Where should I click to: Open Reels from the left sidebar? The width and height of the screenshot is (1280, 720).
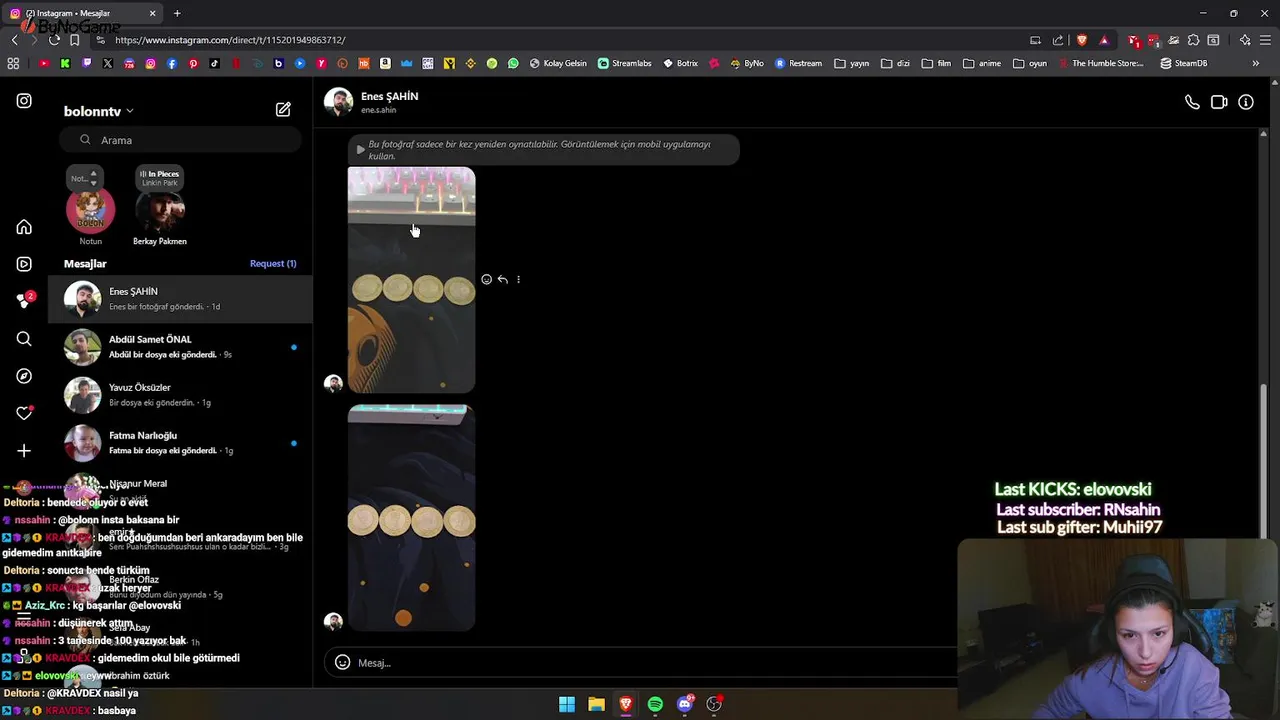tap(24, 264)
